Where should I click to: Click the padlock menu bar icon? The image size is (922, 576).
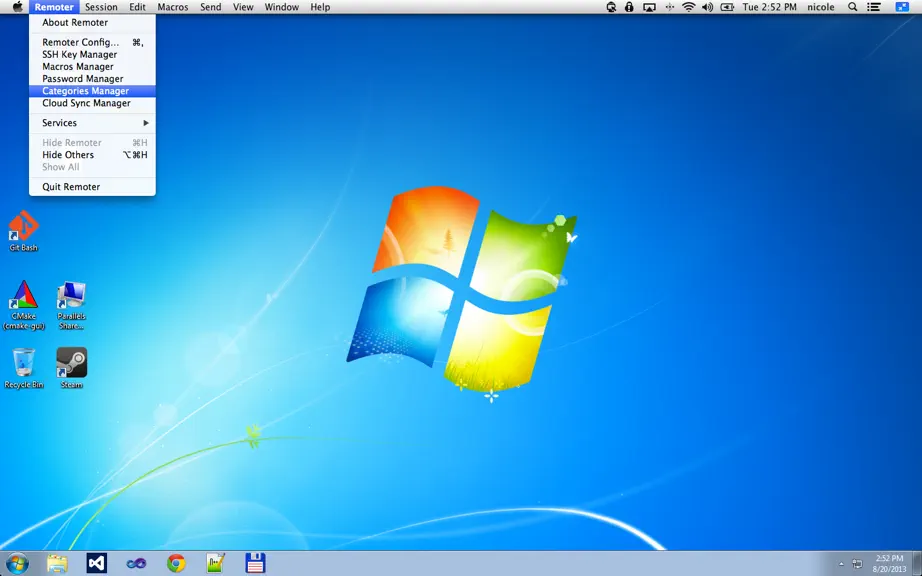click(629, 7)
